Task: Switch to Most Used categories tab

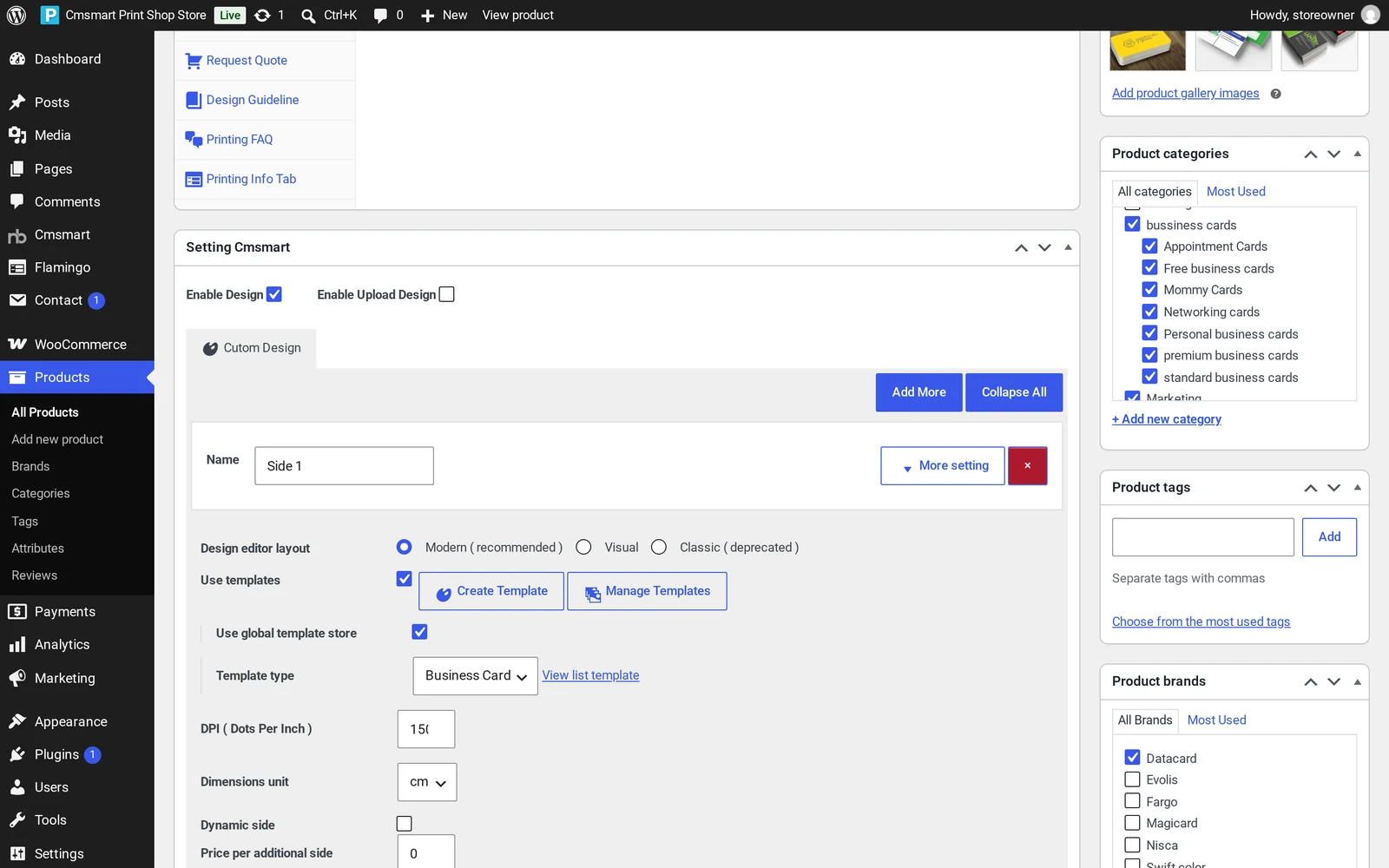Action: pos(1235,192)
